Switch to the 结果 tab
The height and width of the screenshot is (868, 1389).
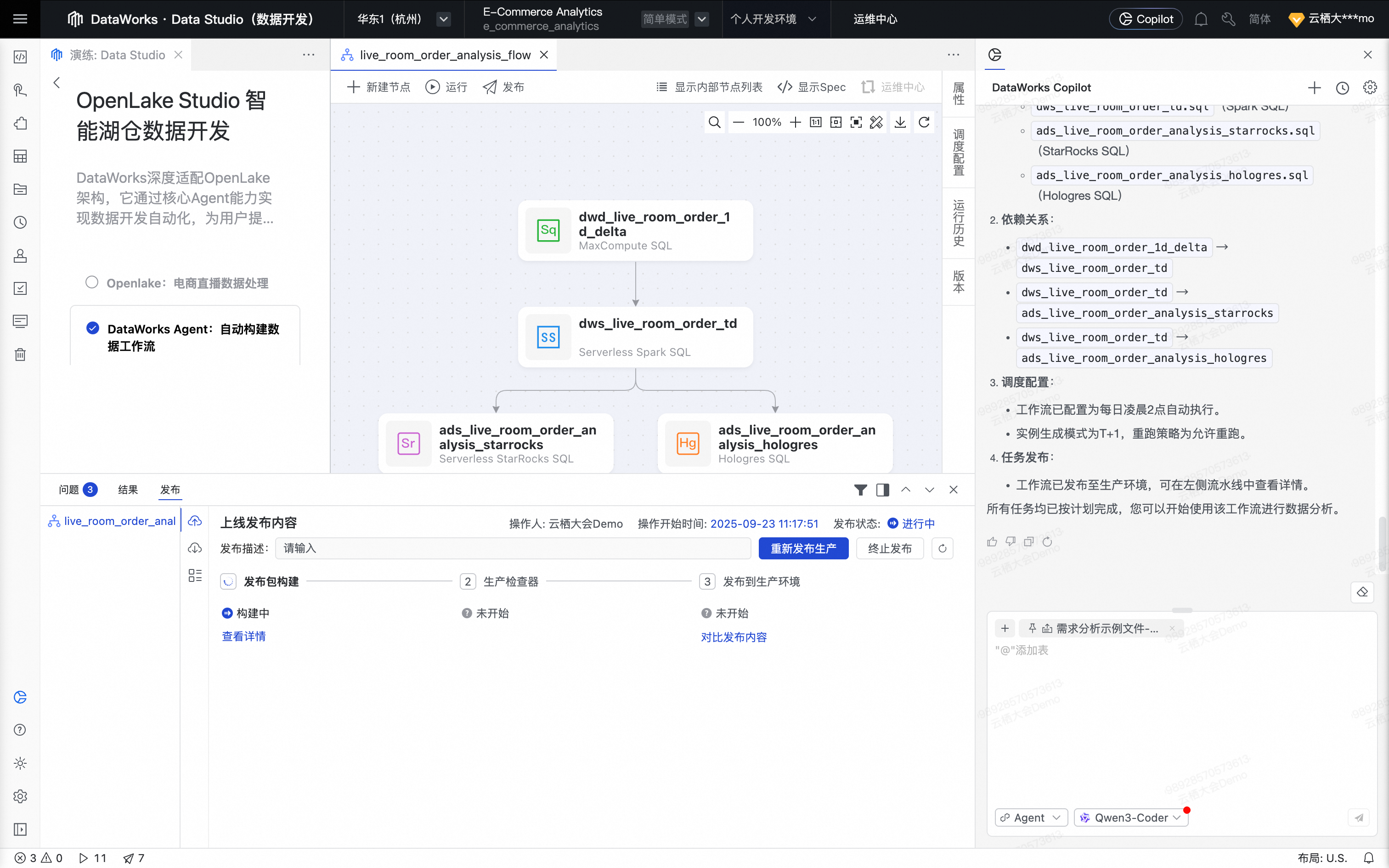pos(127,490)
